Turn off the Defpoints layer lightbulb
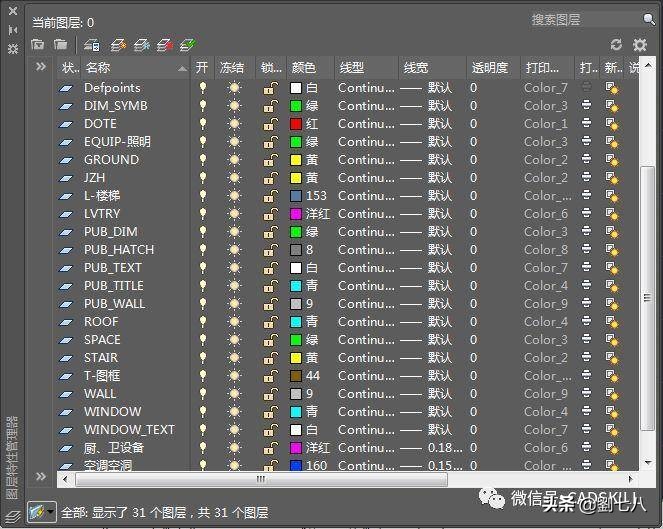The width and height of the screenshot is (663, 529). pos(203,88)
